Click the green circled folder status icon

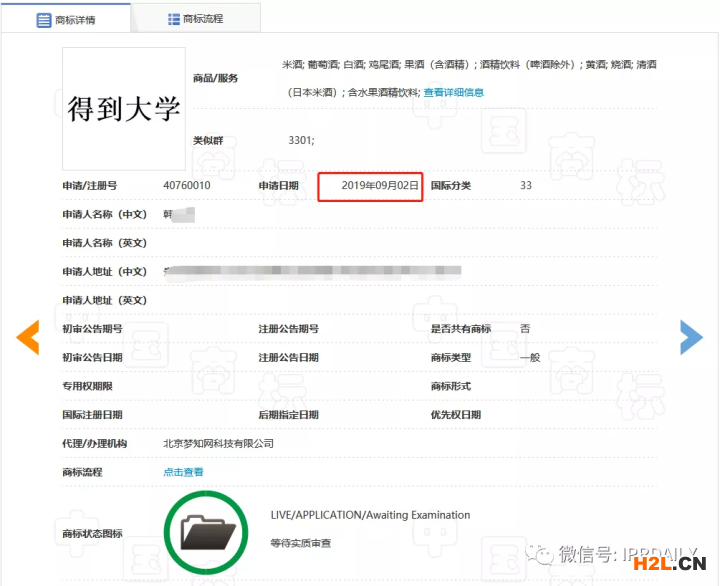pyautogui.click(x=207, y=532)
